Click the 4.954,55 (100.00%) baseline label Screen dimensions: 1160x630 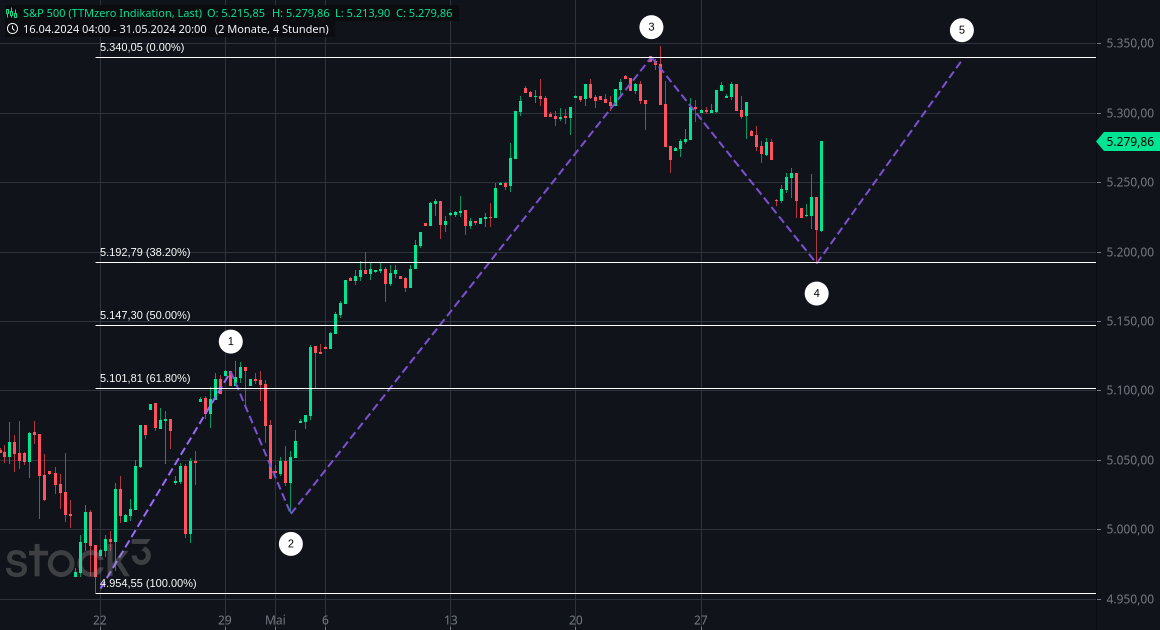[148, 582]
